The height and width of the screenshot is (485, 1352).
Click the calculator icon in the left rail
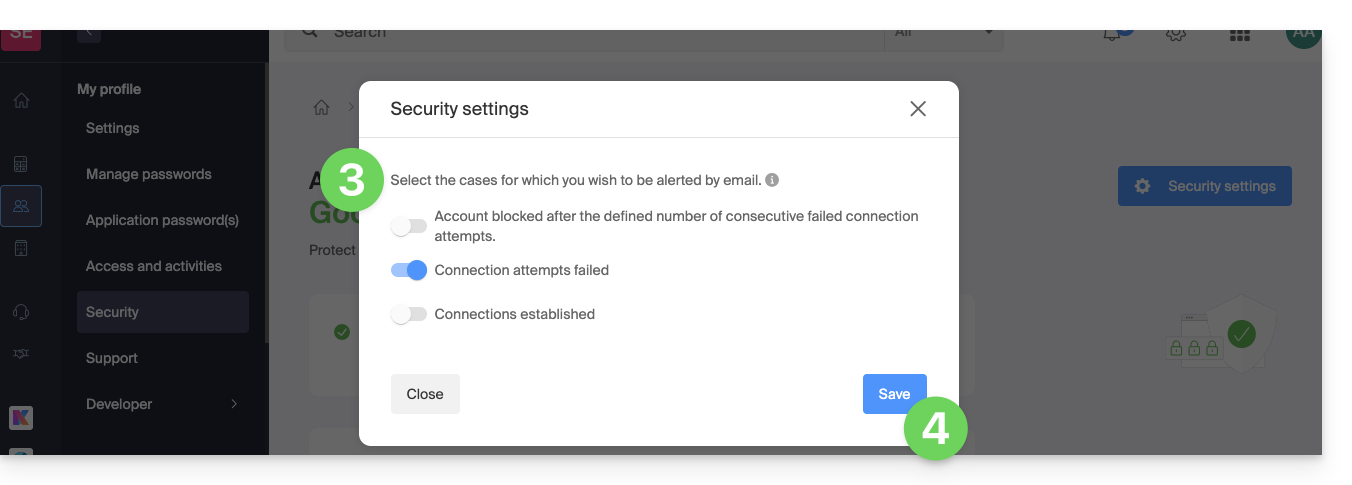tap(21, 164)
